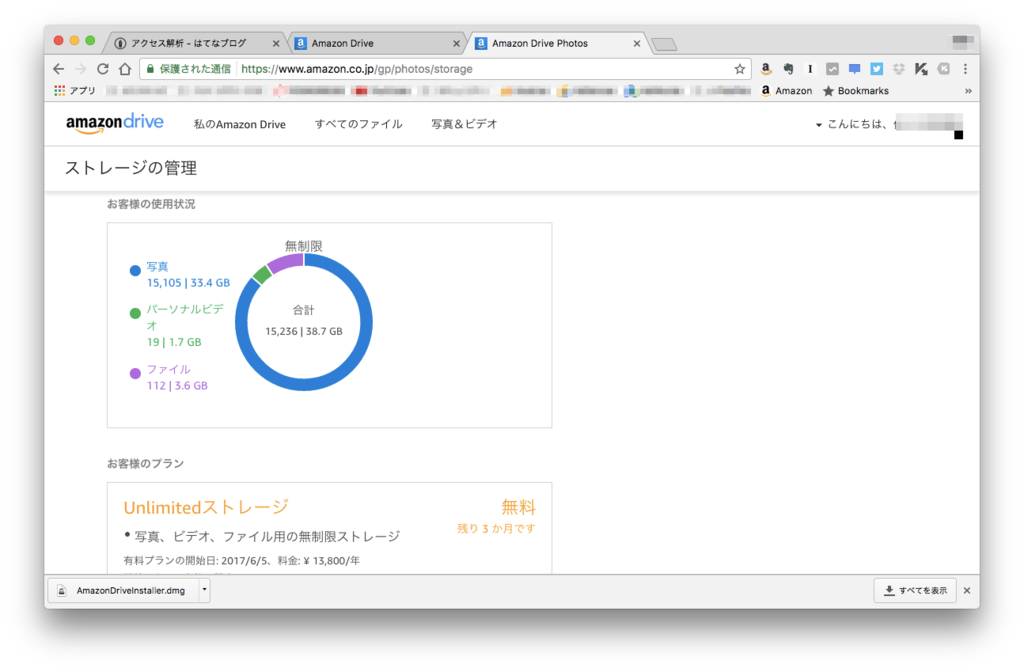This screenshot has width=1024, height=672.
Task: Star the current page via bookmark icon
Action: 739,69
